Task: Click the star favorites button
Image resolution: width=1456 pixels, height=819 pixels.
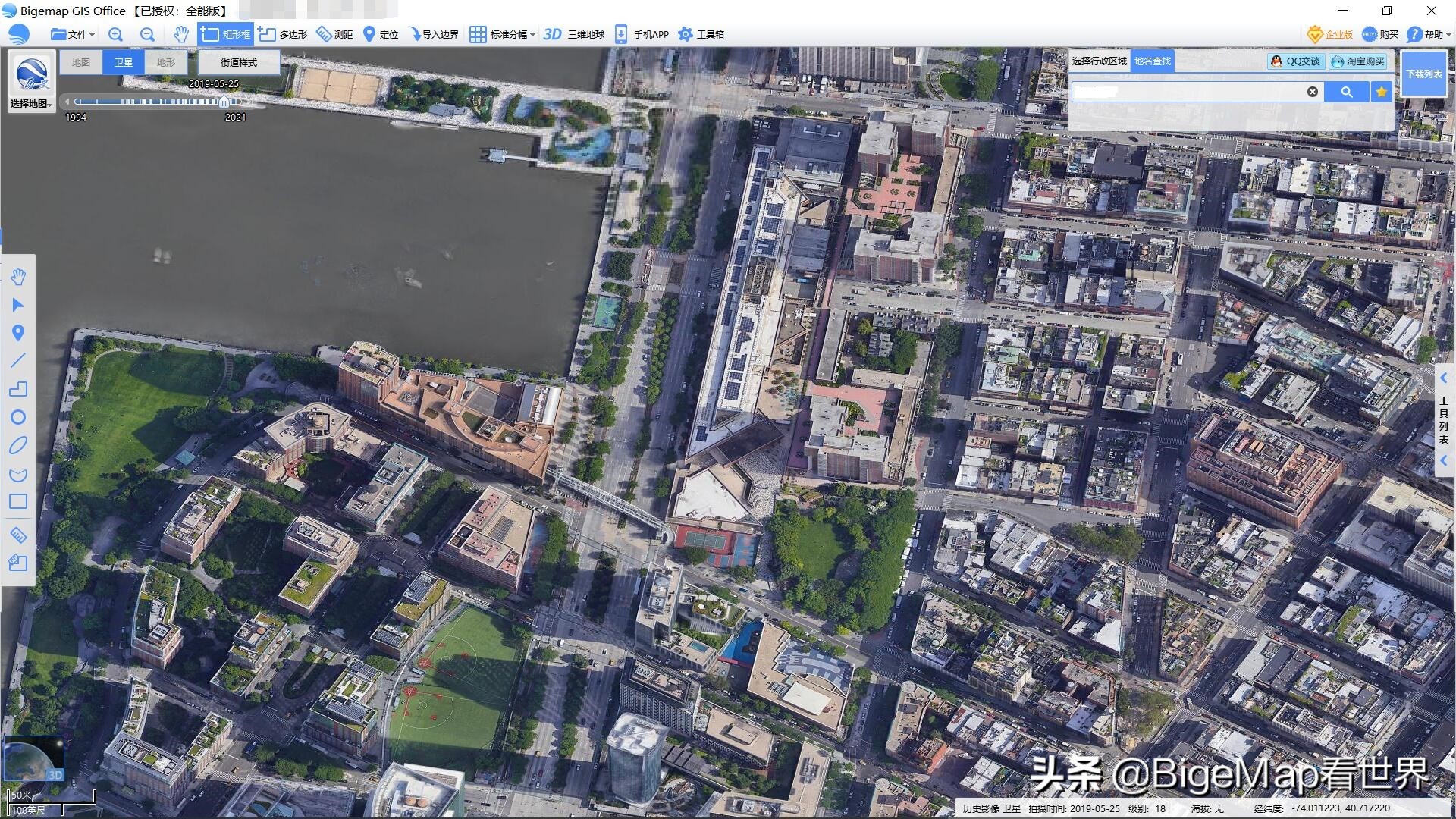Action: [1382, 91]
